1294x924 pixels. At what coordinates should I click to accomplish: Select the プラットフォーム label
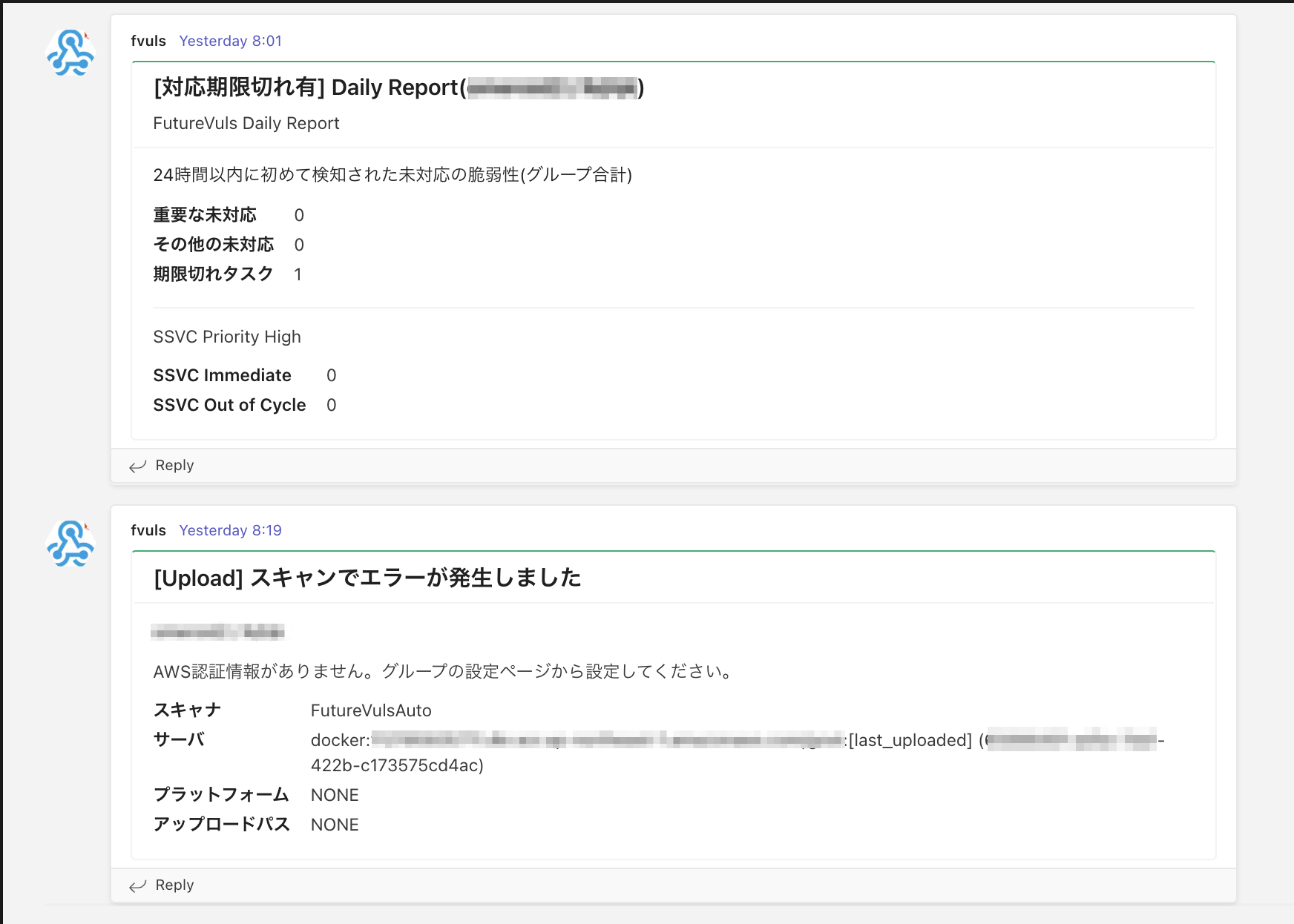tap(221, 795)
